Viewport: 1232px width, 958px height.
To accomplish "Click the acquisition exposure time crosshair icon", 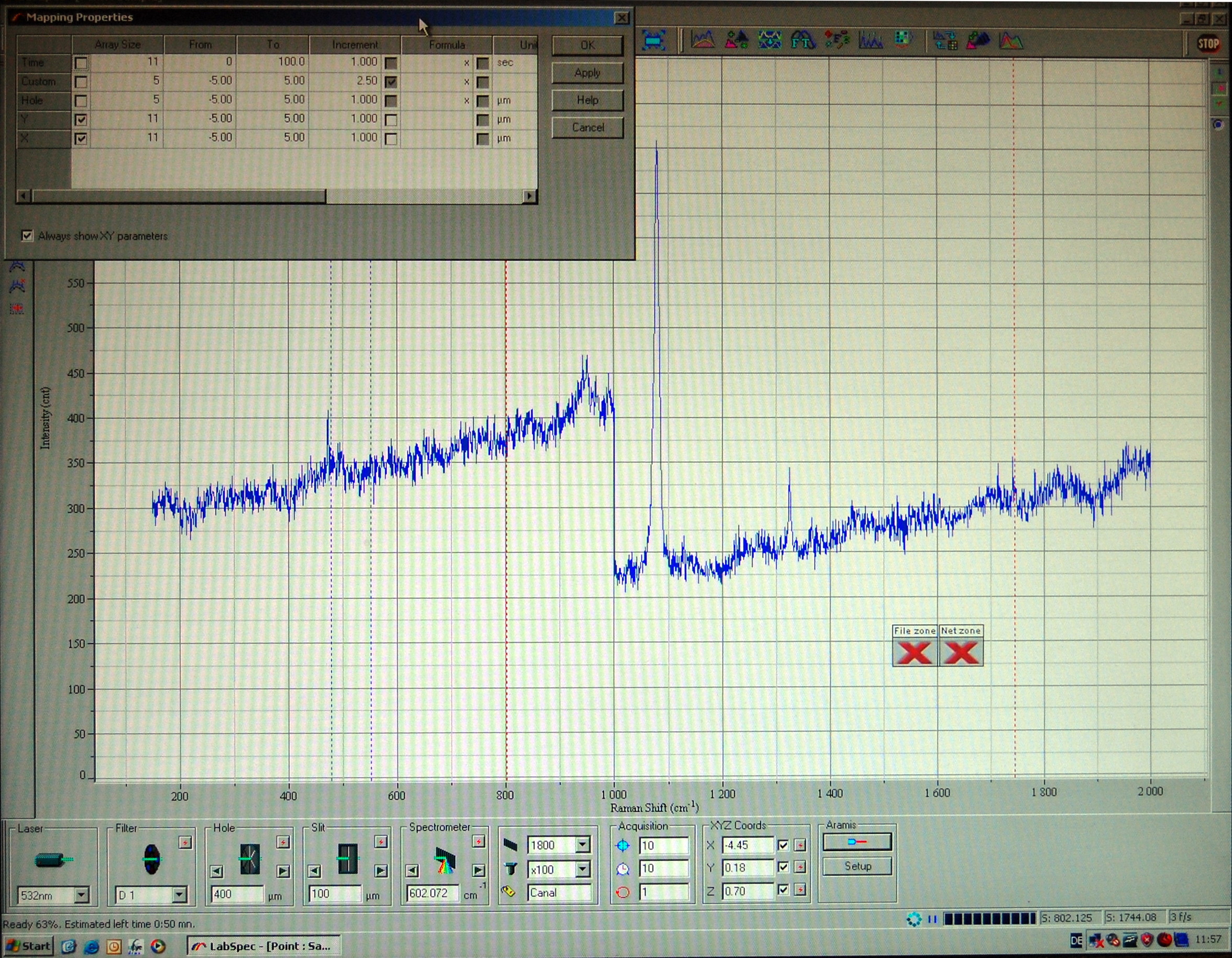I will click(623, 846).
